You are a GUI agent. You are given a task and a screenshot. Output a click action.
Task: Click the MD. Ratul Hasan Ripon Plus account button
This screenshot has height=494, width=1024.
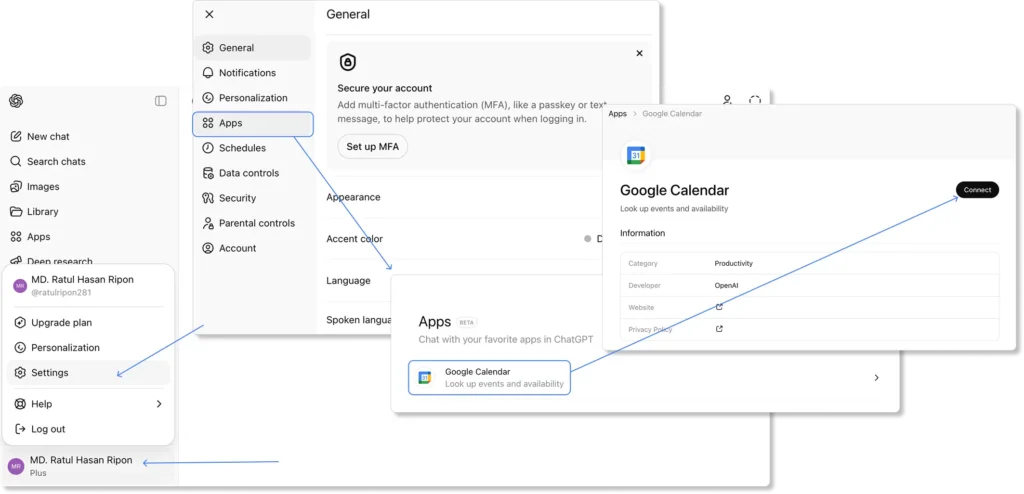pos(89,466)
